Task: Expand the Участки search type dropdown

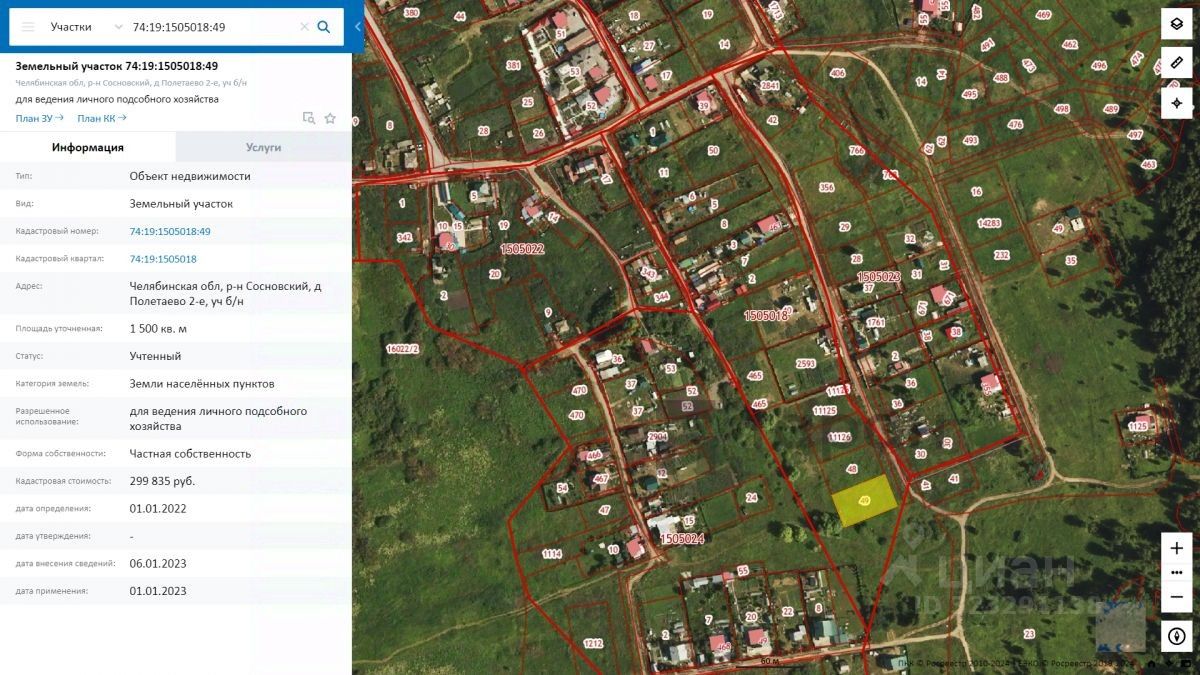Action: point(87,27)
